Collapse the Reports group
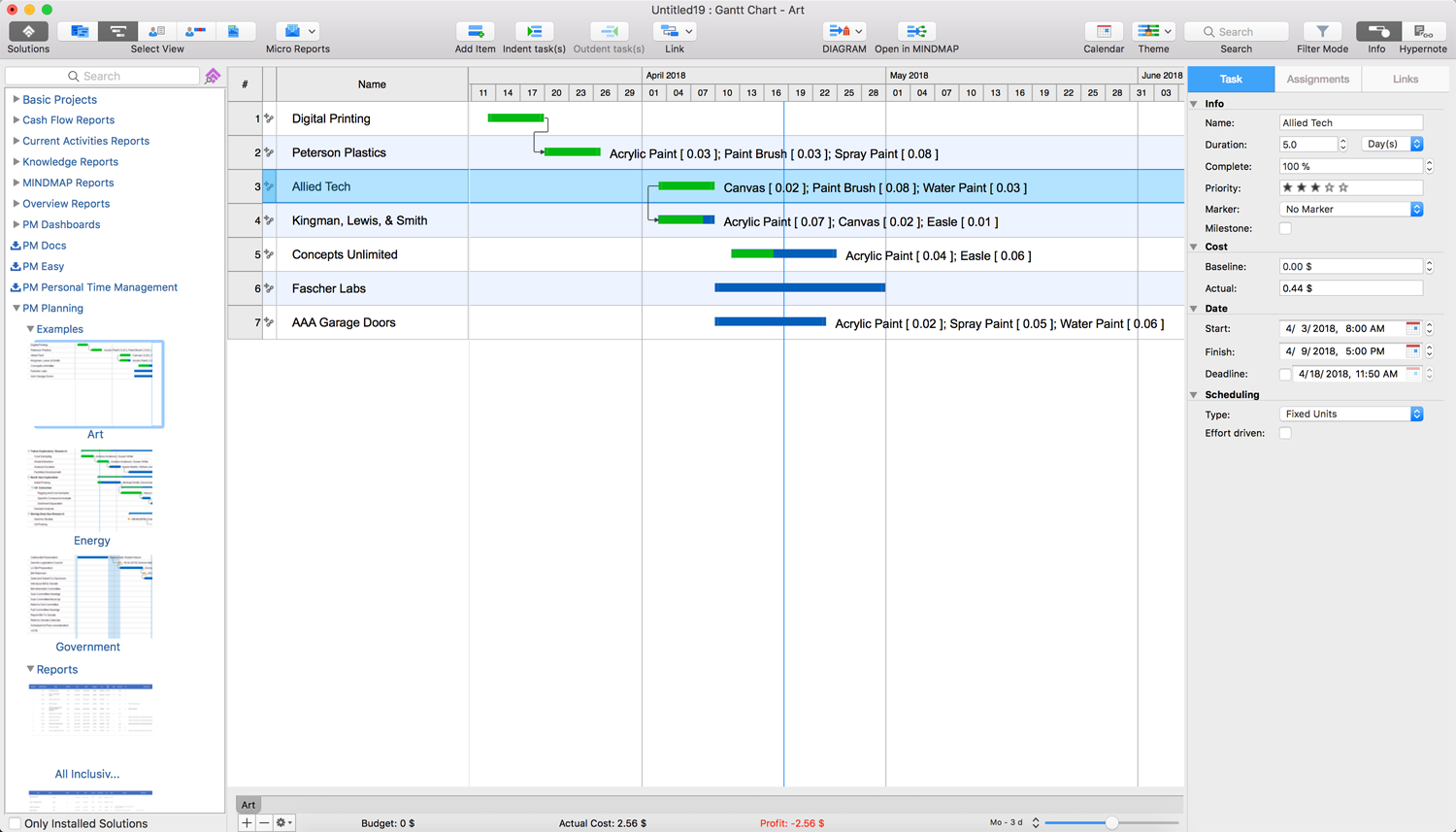The width and height of the screenshot is (1456, 832). 30,669
